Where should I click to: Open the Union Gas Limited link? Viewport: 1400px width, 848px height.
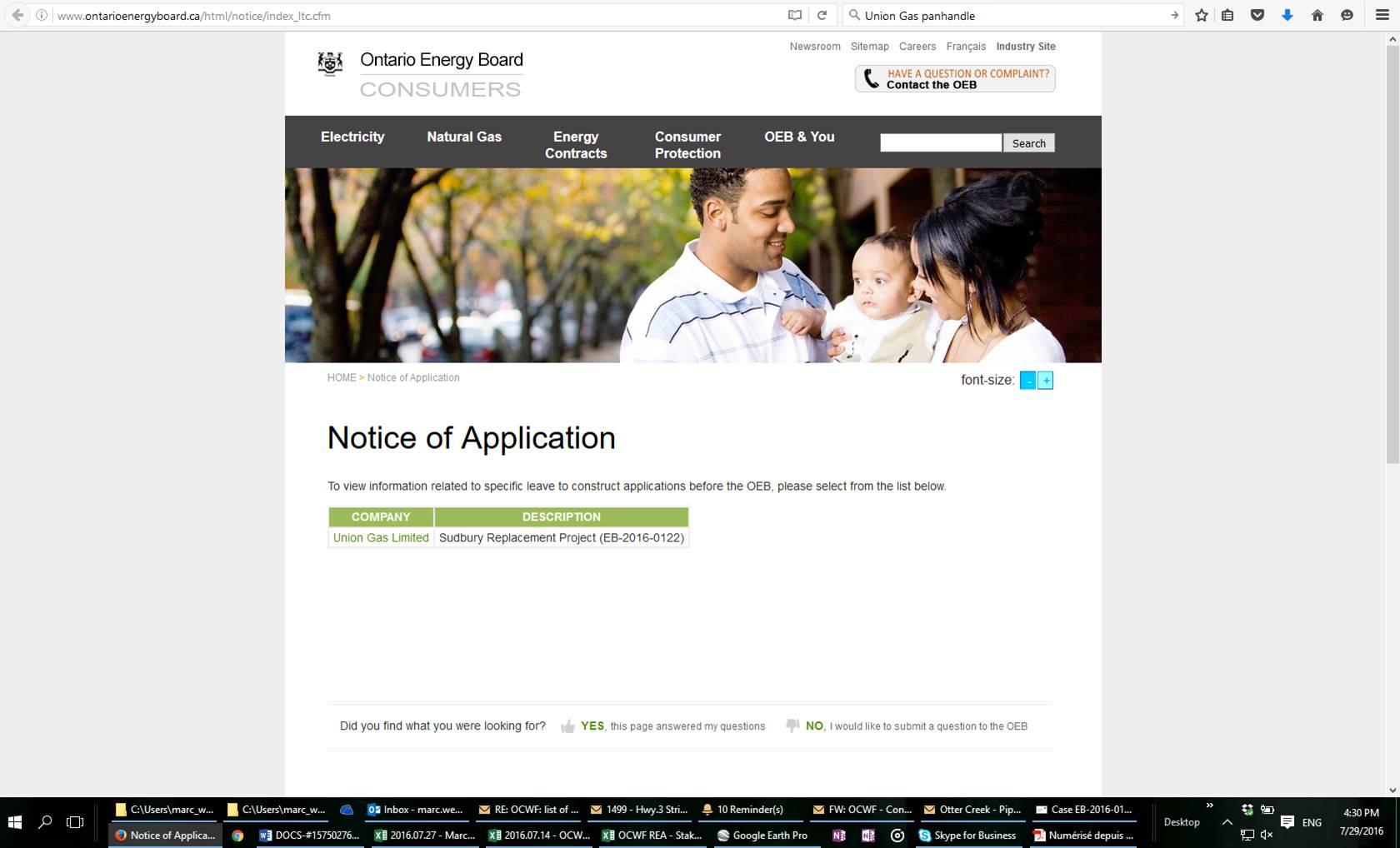click(381, 538)
